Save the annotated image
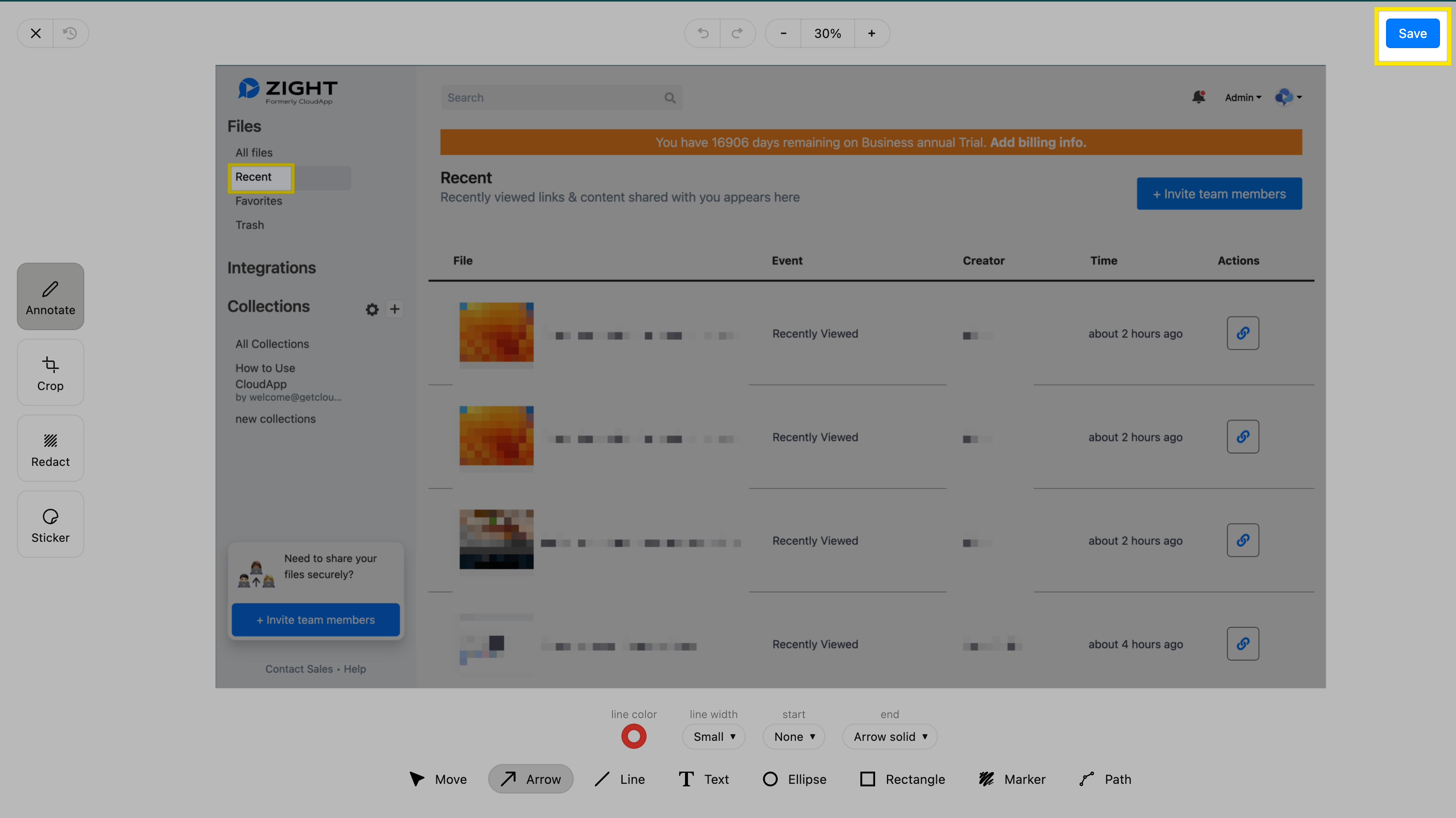1456x818 pixels. click(x=1413, y=33)
